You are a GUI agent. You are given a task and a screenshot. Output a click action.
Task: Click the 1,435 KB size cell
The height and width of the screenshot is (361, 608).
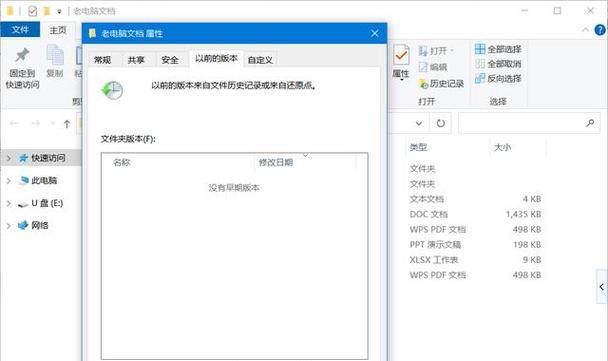523,214
